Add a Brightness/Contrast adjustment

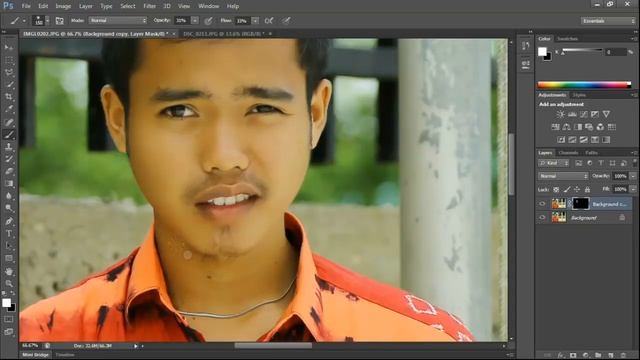(561, 114)
